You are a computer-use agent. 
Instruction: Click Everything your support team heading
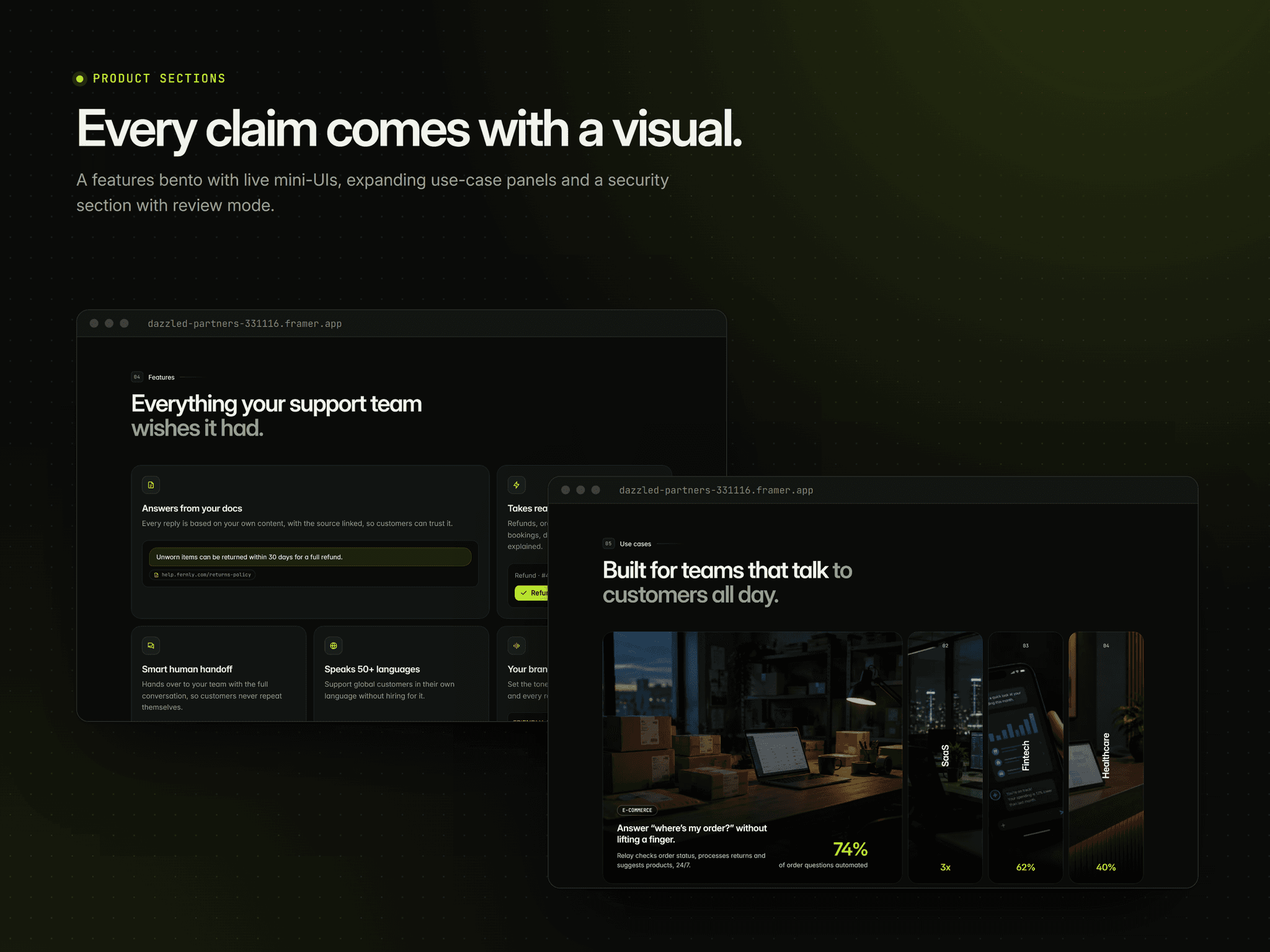277,415
